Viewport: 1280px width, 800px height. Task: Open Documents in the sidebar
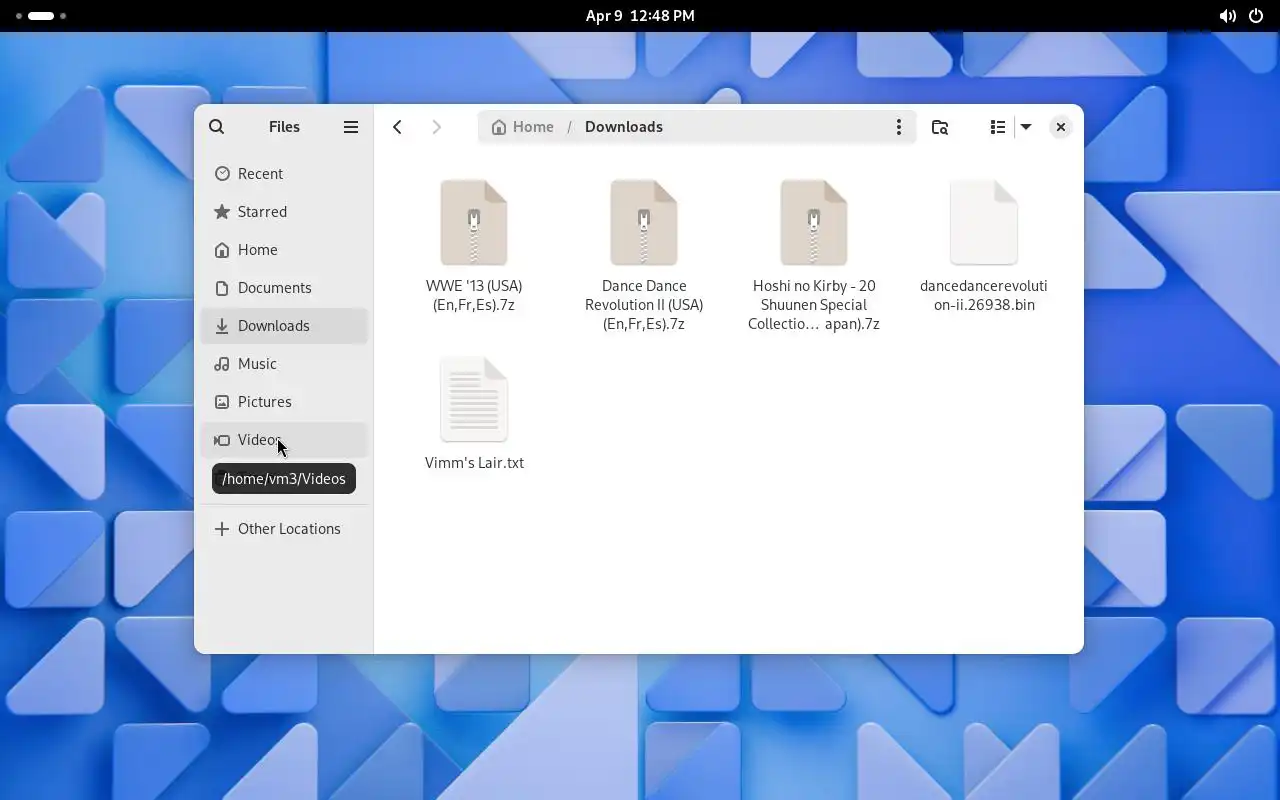point(285,288)
